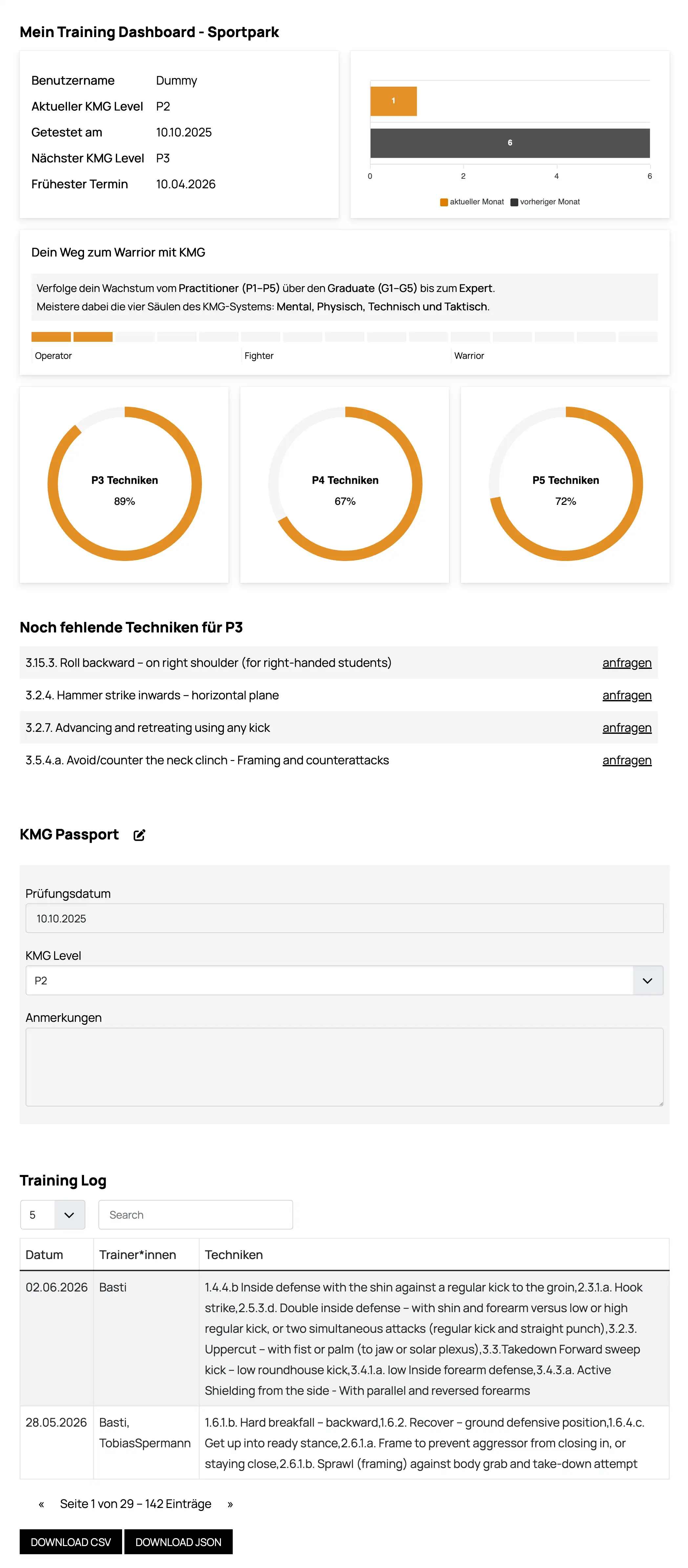Click the Anmerkungen text area
This screenshot has height=1568, width=688.
[x=344, y=1066]
